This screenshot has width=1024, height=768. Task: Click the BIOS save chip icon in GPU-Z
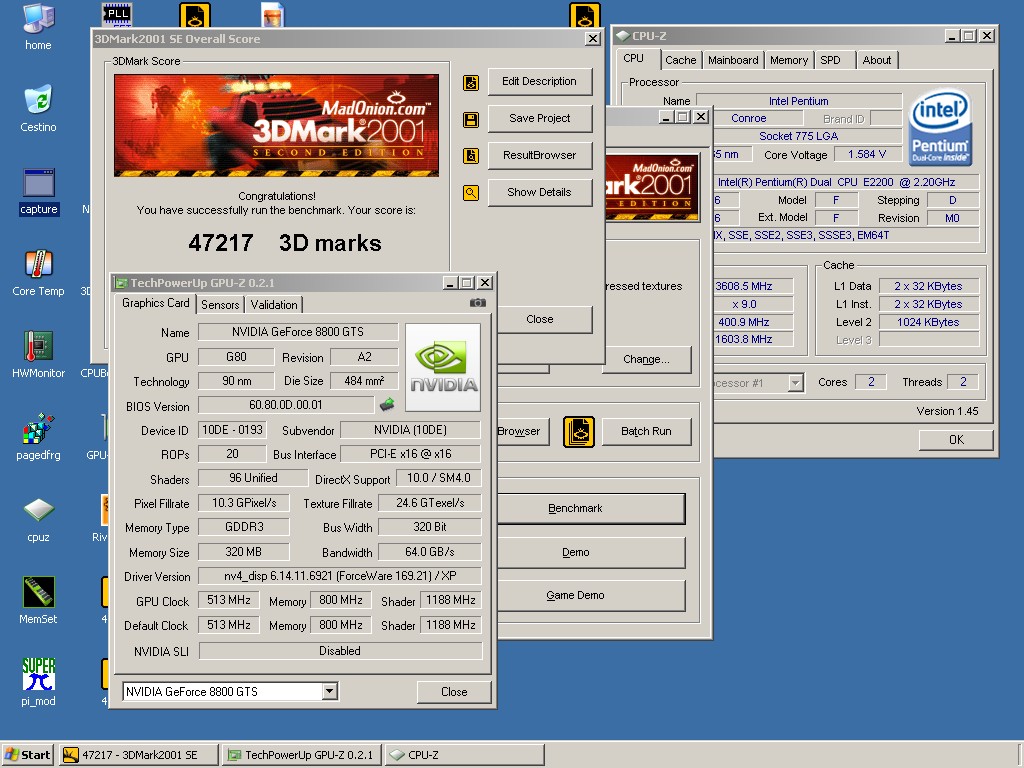coord(387,405)
